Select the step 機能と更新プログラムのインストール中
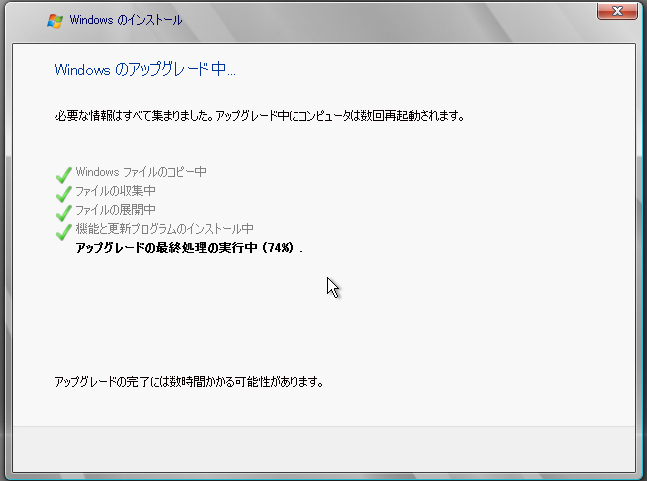 pyautogui.click(x=164, y=229)
